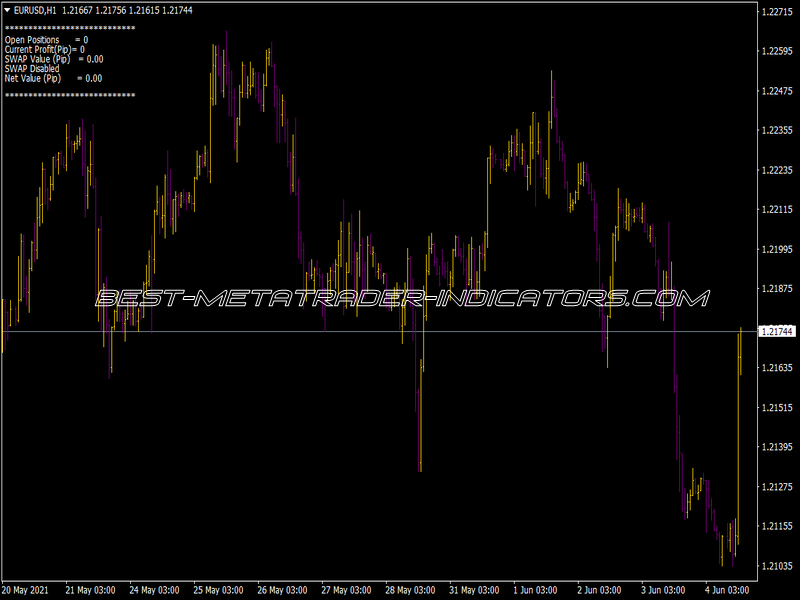Click the 1 Jun 03:00 time label
The image size is (800, 600).
coord(535,590)
